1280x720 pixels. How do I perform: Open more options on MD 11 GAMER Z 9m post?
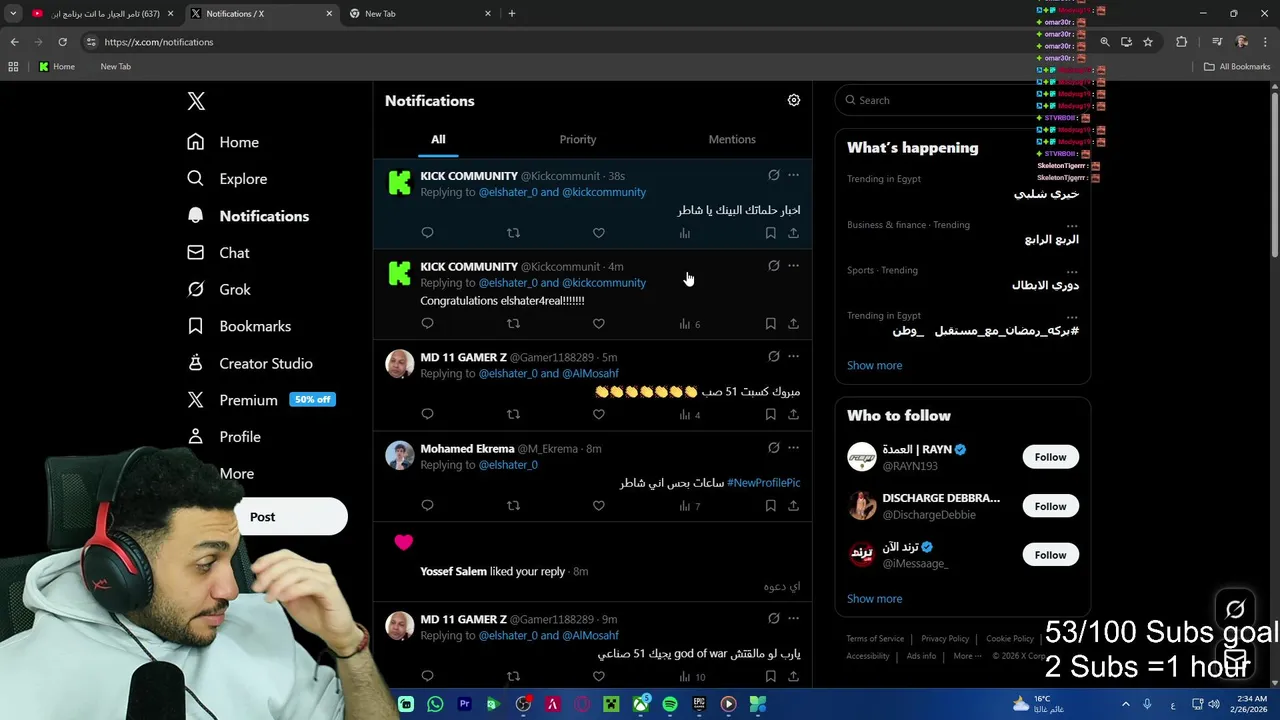(x=793, y=618)
